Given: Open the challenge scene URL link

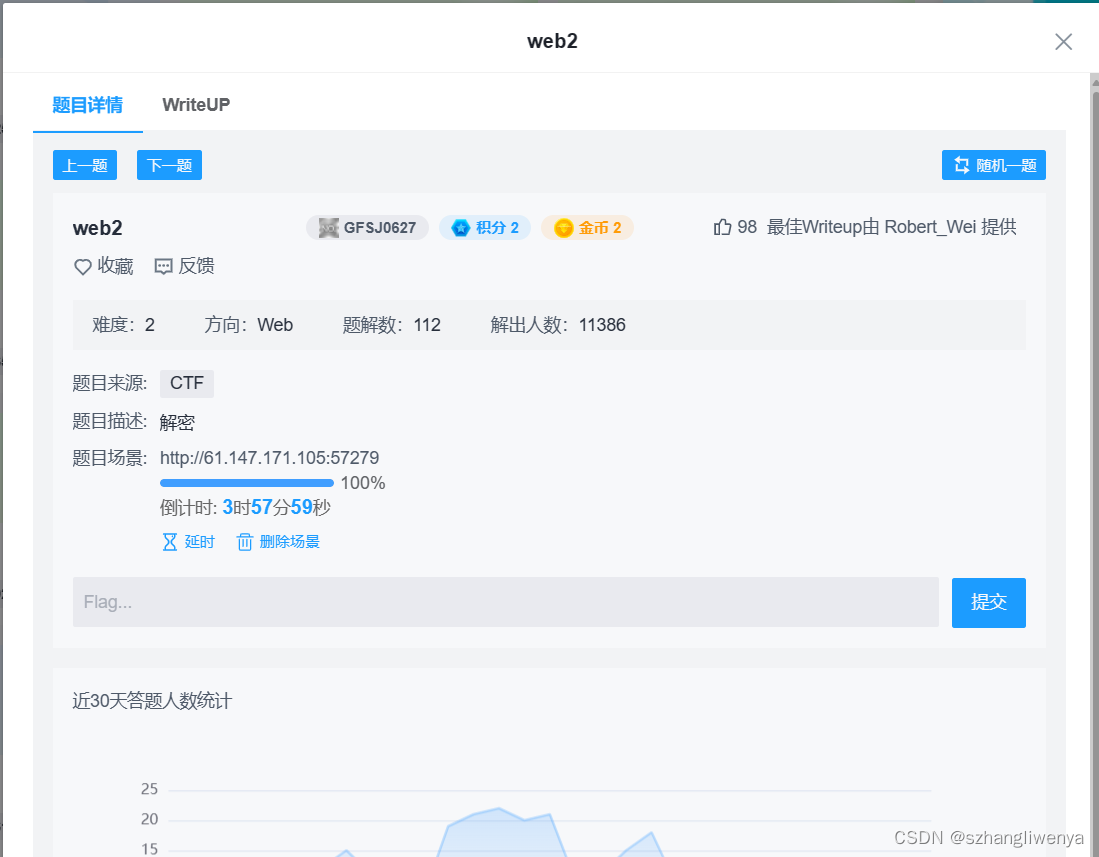Looking at the screenshot, I should (x=271, y=457).
